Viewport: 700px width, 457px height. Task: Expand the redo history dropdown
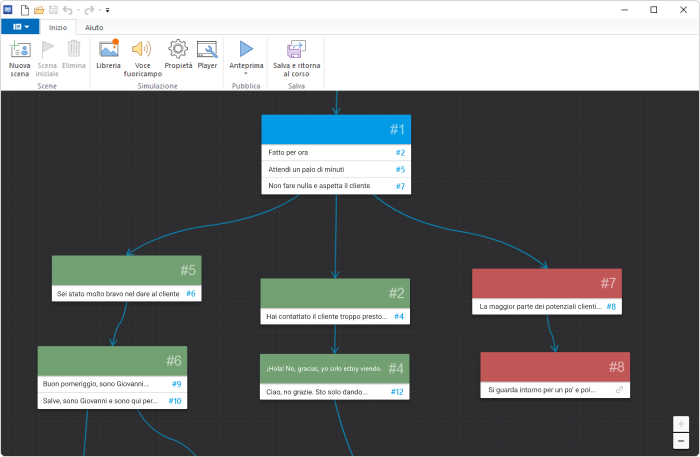tap(100, 10)
